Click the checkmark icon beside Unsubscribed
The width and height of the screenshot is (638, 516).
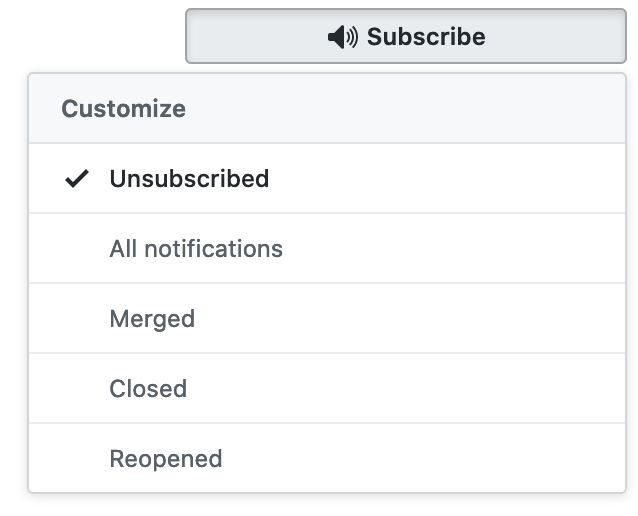pos(76,179)
